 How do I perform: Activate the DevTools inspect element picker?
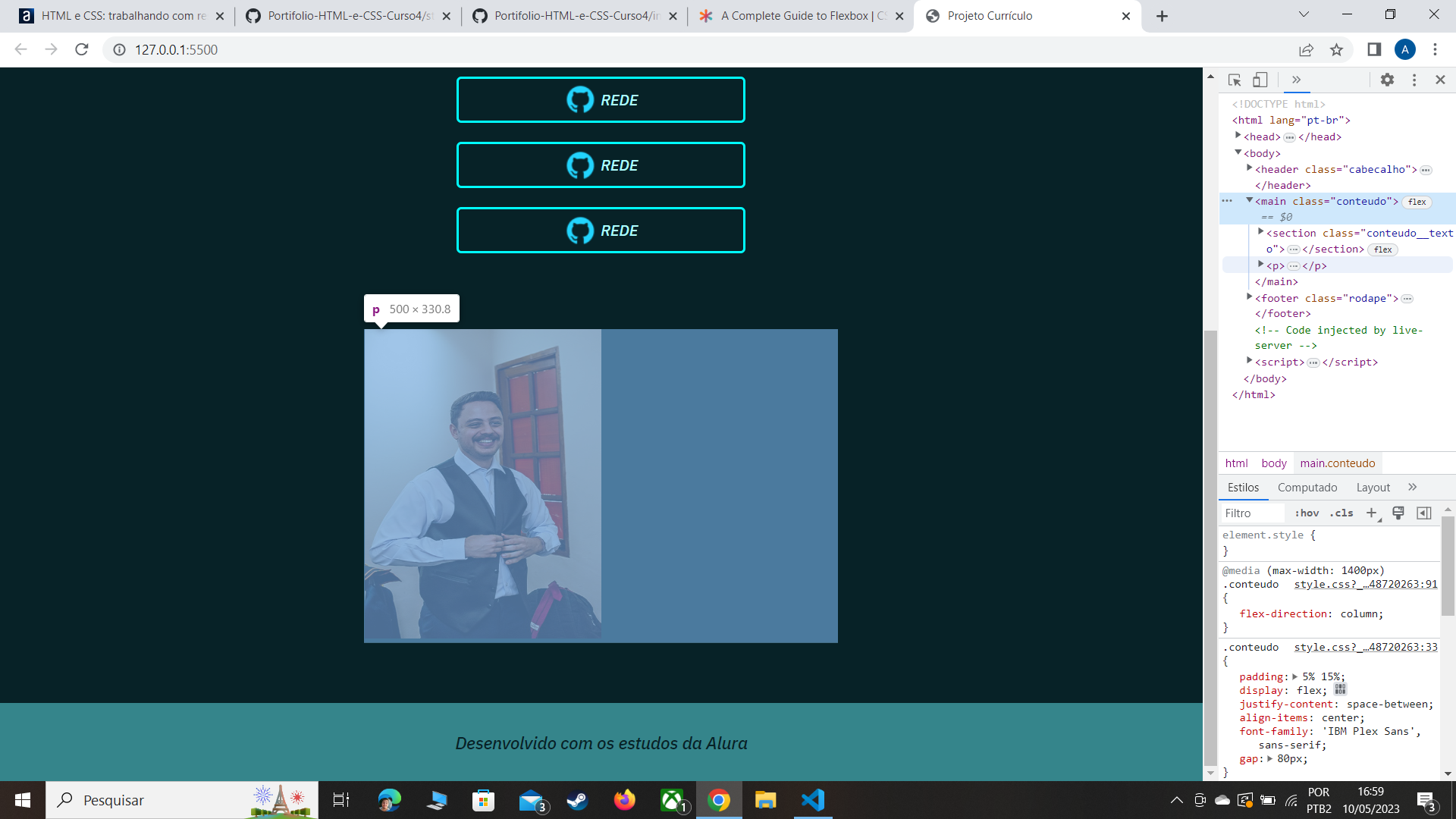[x=1235, y=80]
